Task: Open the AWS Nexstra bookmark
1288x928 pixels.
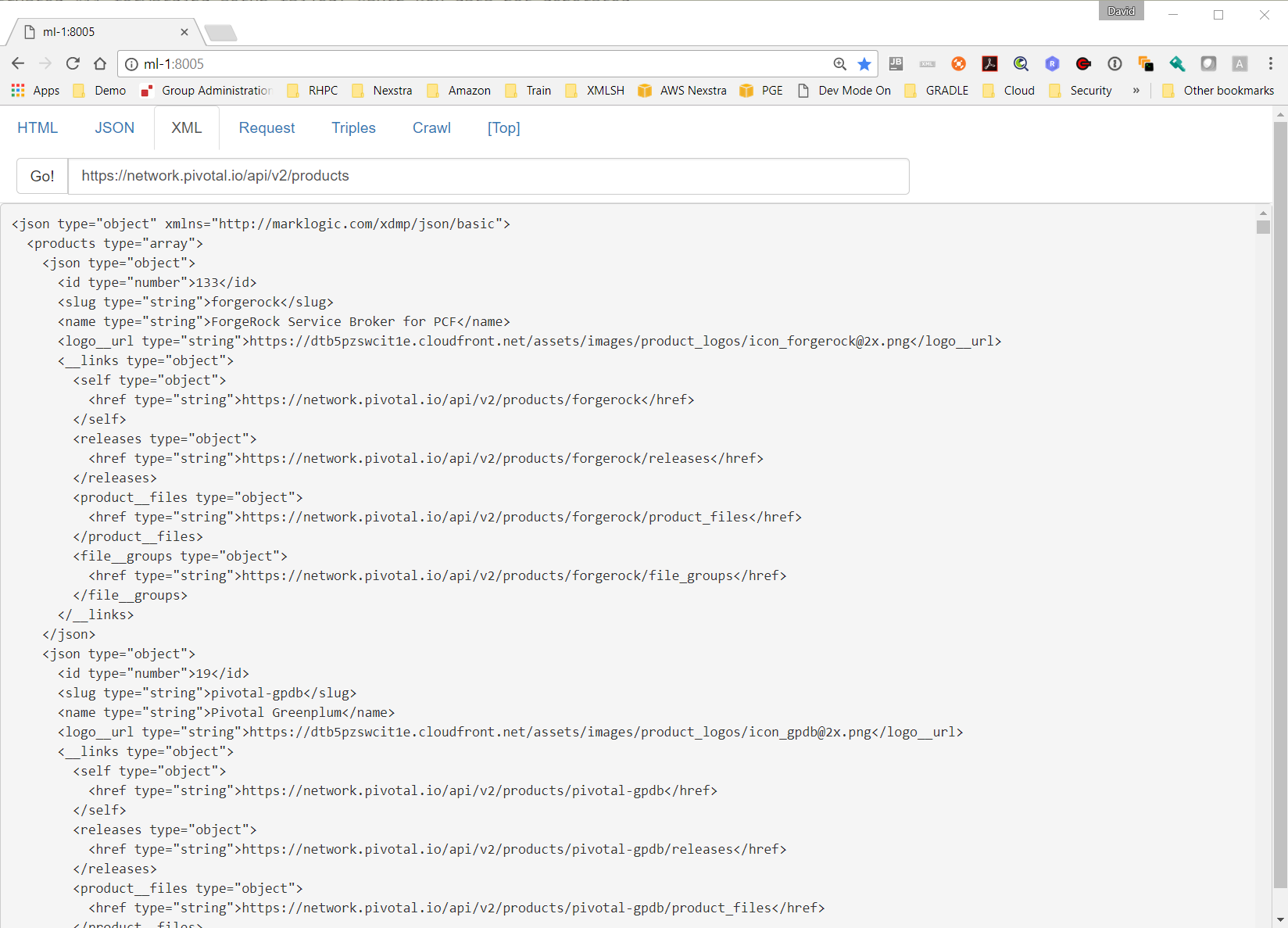Action: [682, 91]
